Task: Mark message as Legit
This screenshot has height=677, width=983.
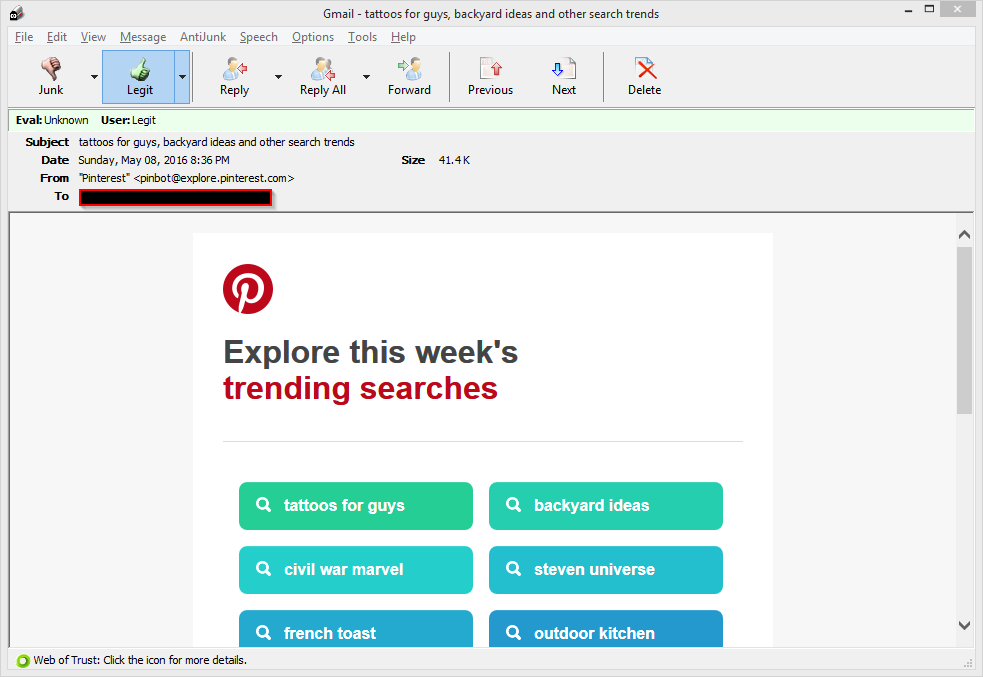Action: (x=139, y=76)
